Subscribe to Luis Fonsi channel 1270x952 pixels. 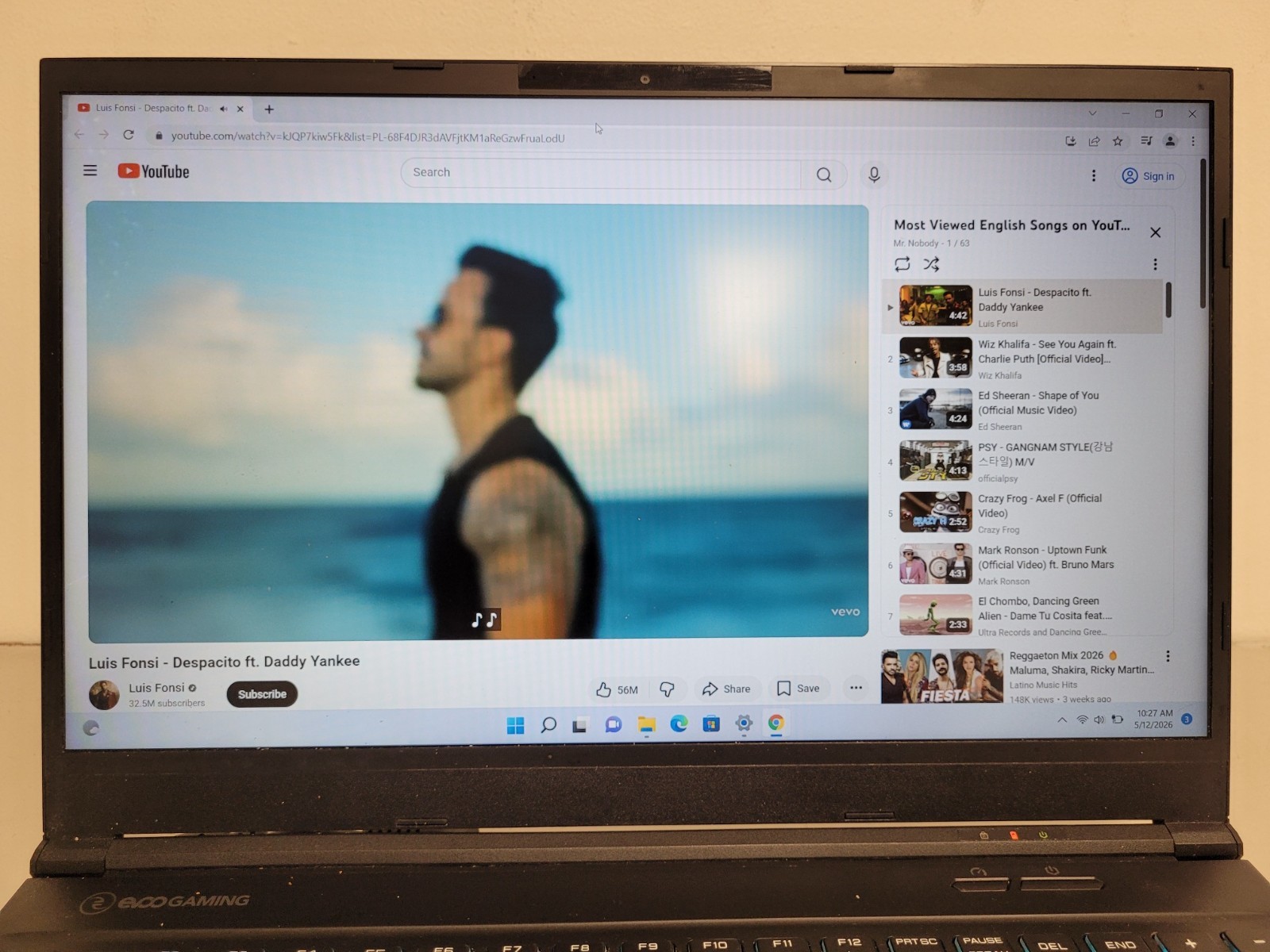coord(262,694)
